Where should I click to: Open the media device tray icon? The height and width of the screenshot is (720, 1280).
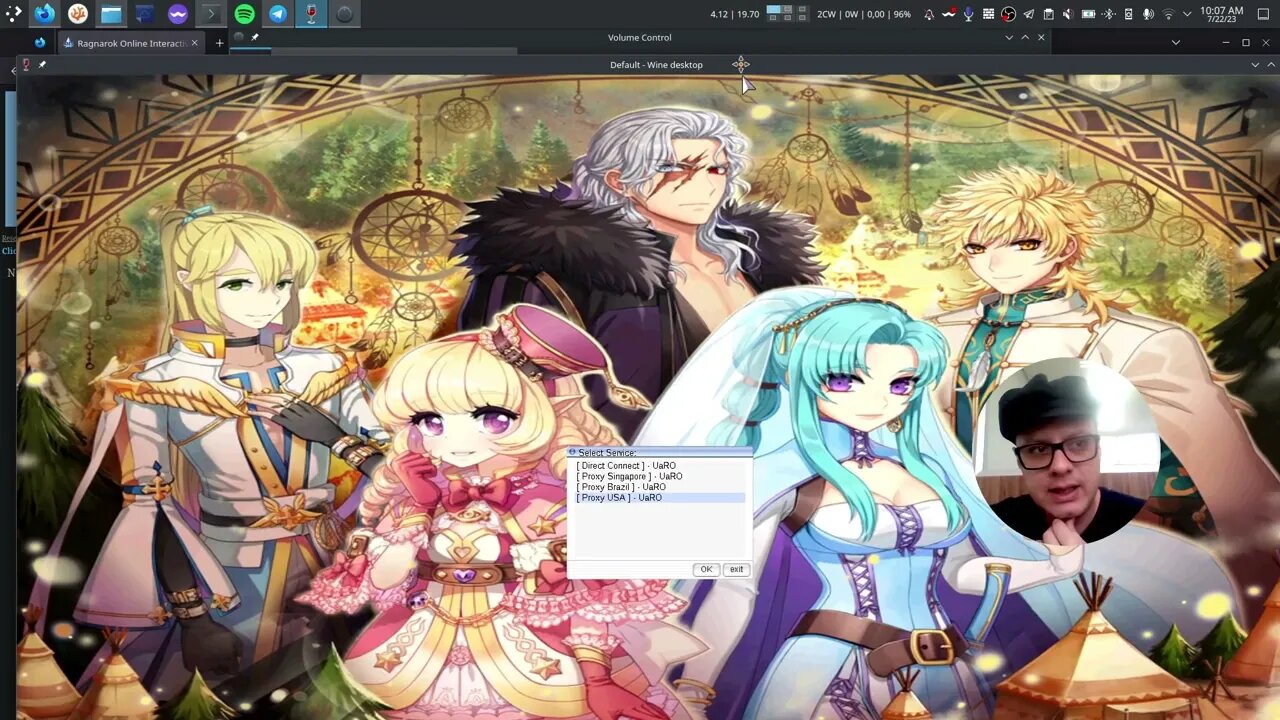(x=1128, y=14)
